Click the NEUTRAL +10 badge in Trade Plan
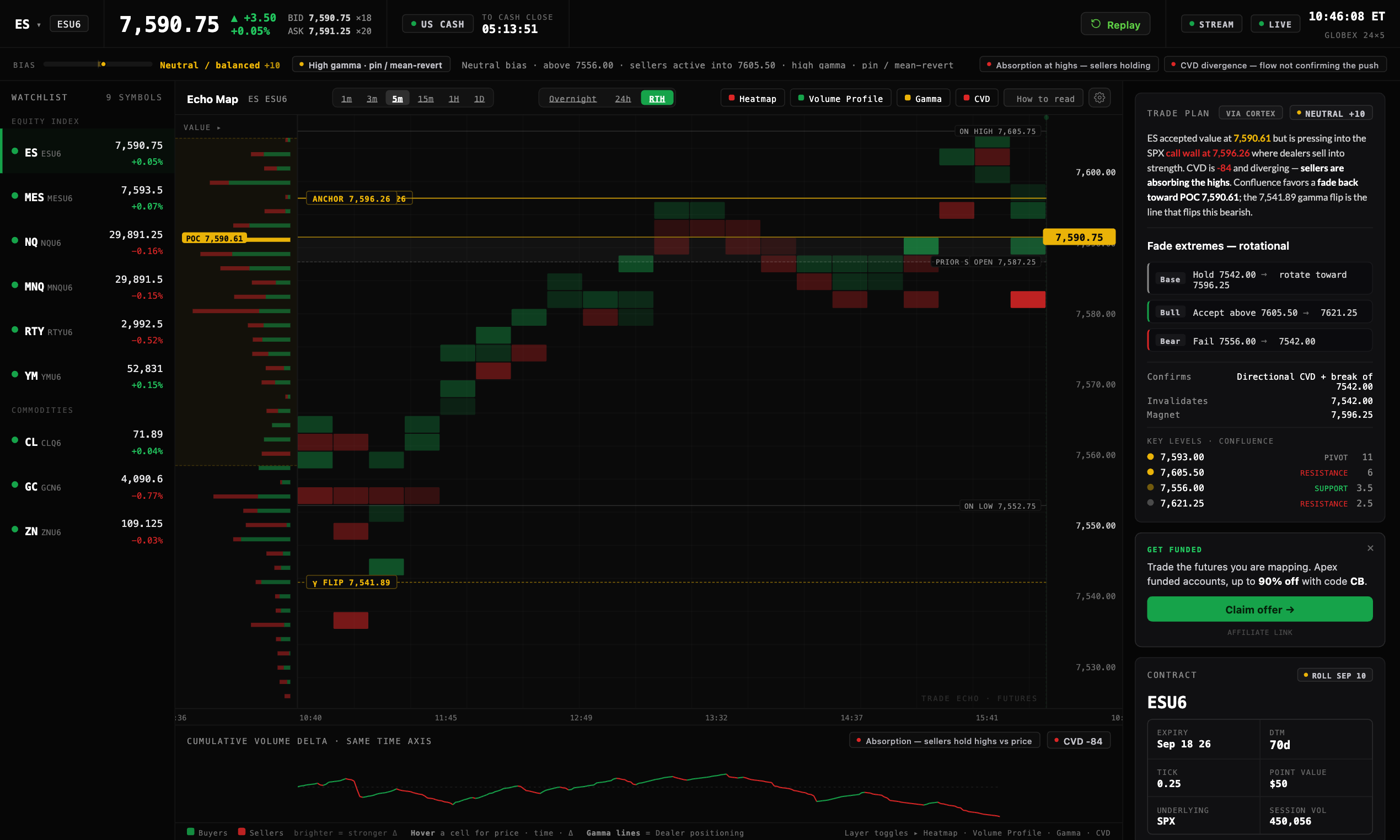Viewport: 1400px width, 840px height. click(1331, 114)
